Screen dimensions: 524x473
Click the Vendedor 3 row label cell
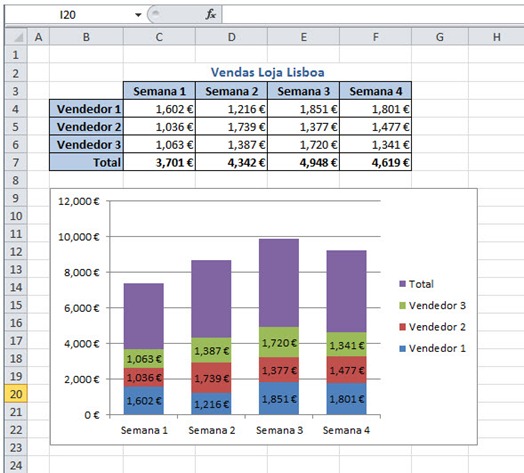[86, 145]
